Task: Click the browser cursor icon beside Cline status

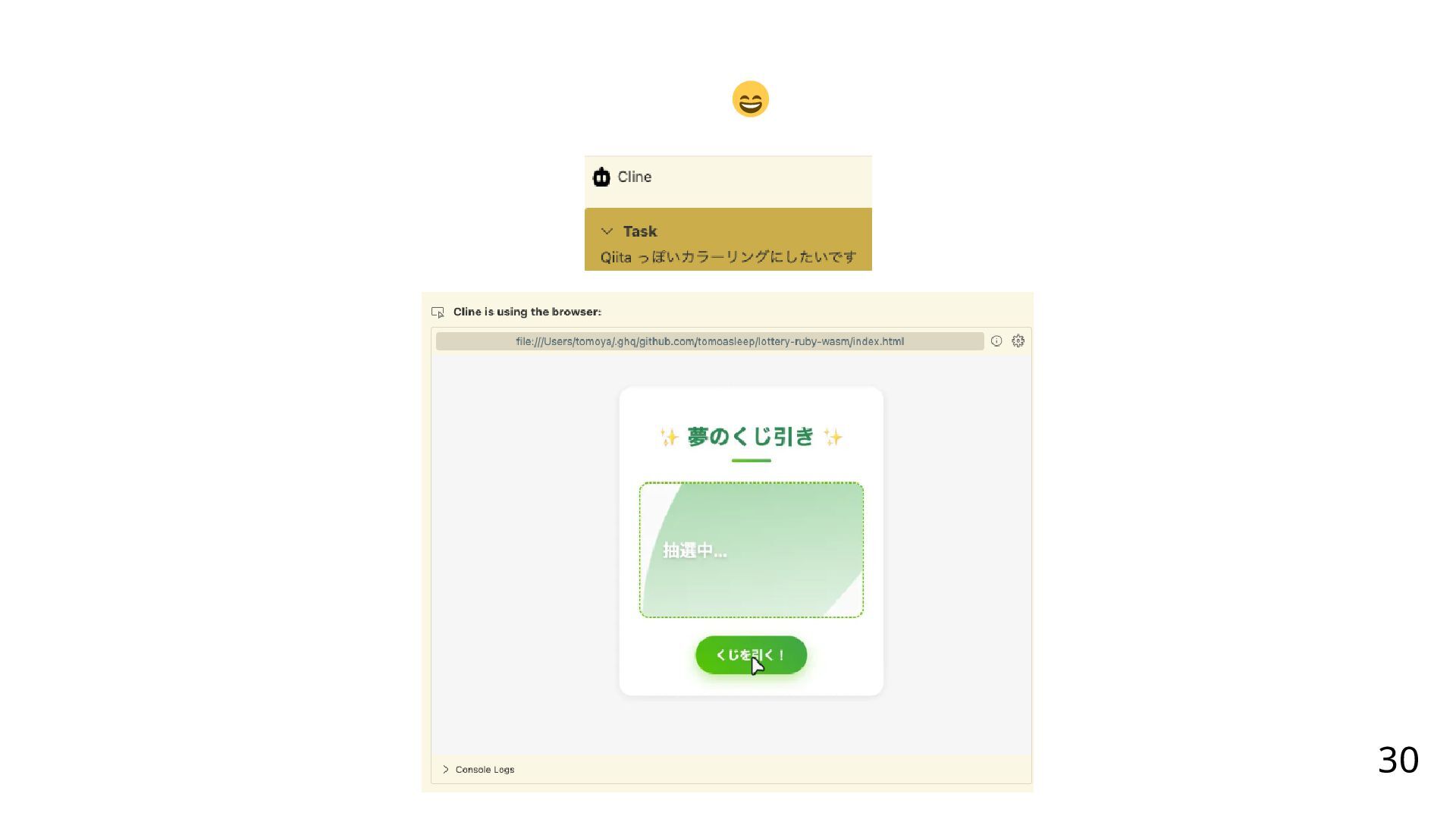Action: click(438, 312)
